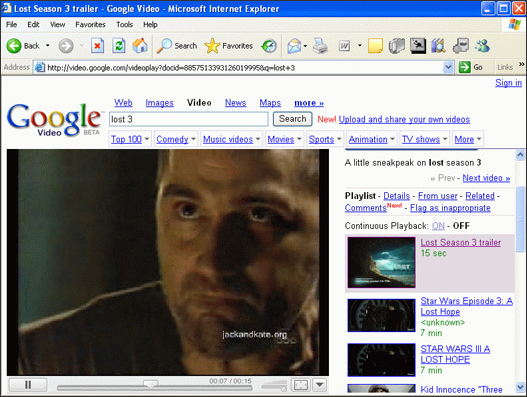This screenshot has width=527, height=397.
Task: Open the Help menu
Action: coord(150,25)
